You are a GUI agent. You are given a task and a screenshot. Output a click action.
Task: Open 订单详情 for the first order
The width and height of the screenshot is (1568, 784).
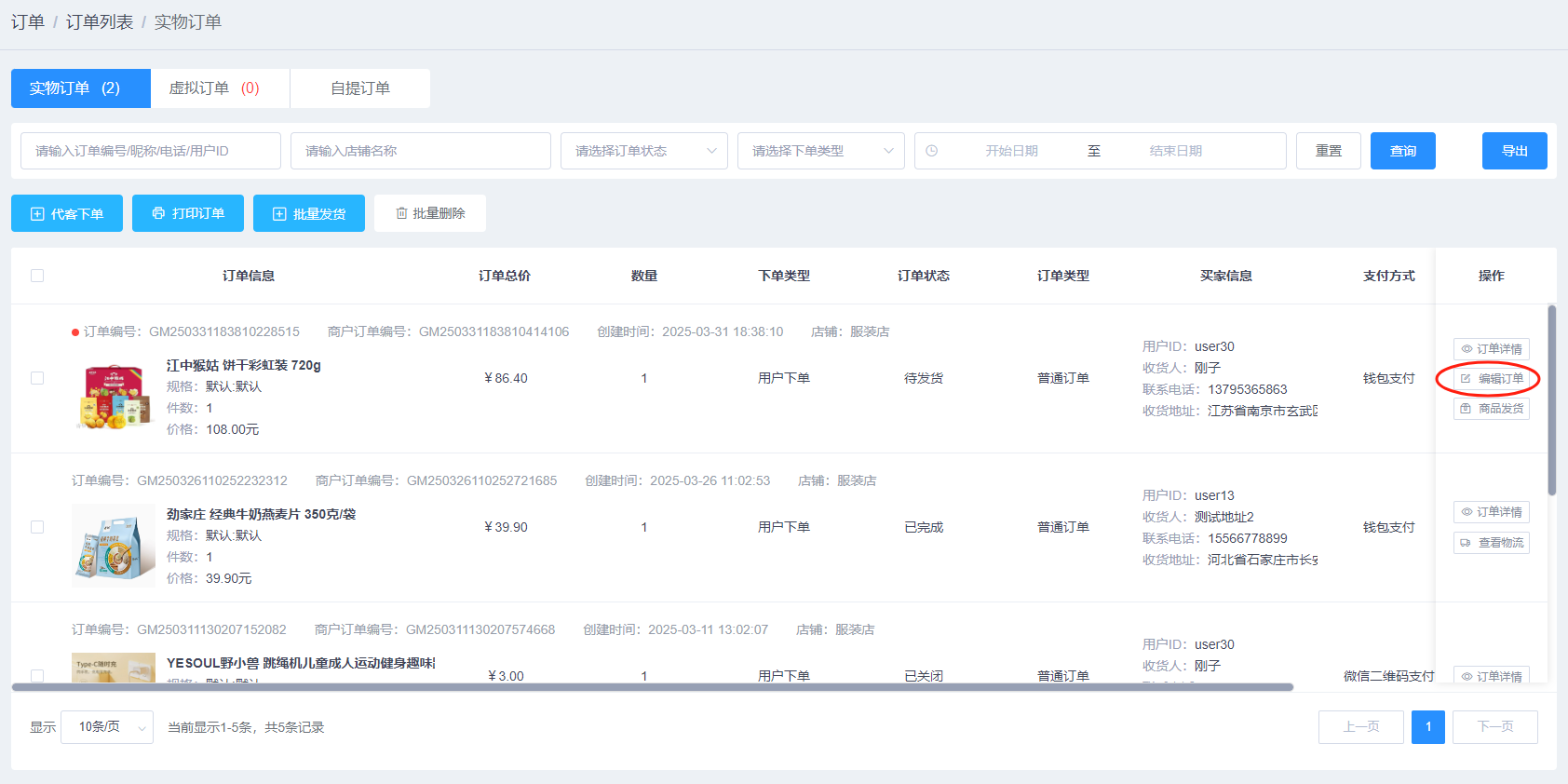[1492, 349]
